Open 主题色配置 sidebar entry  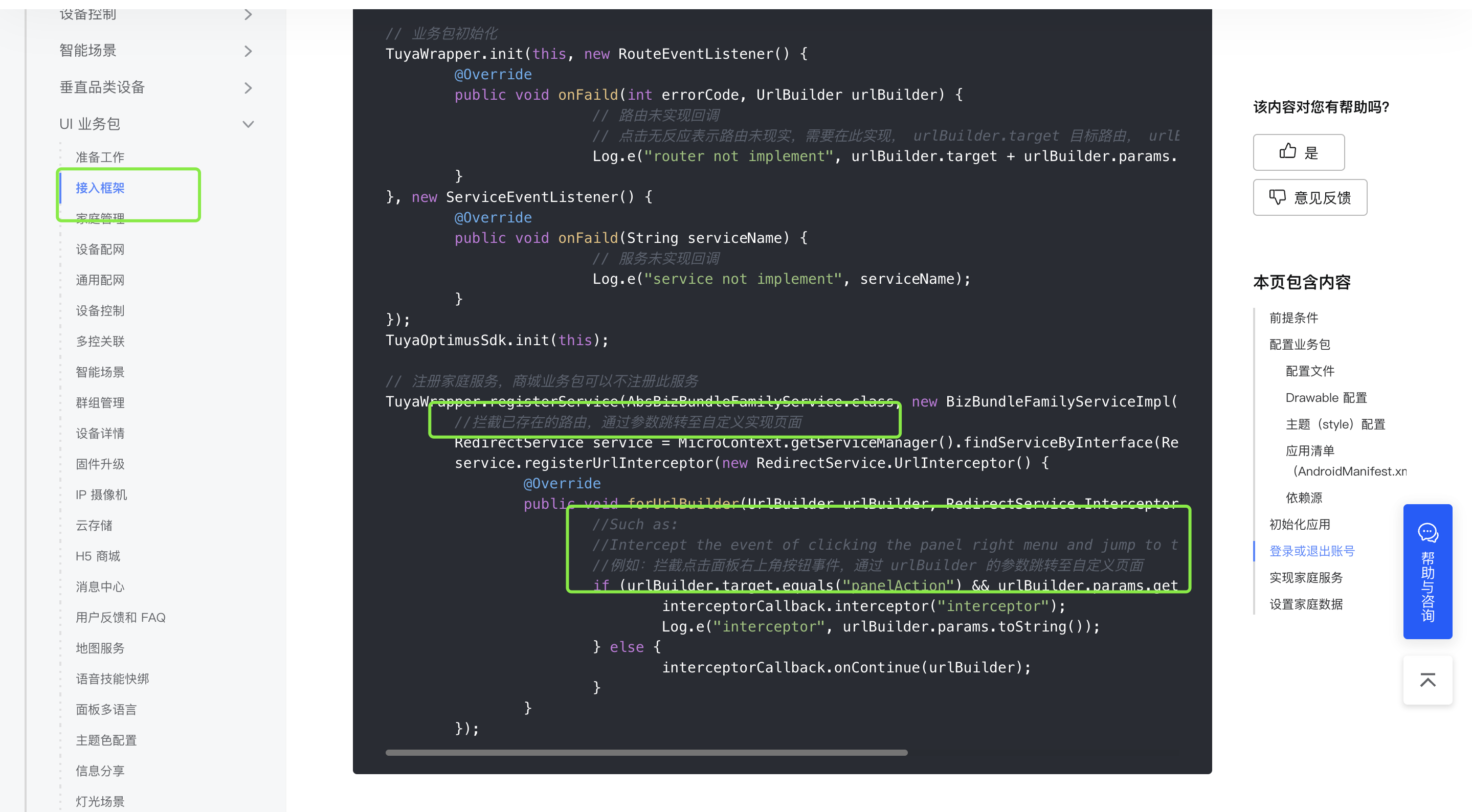(106, 740)
